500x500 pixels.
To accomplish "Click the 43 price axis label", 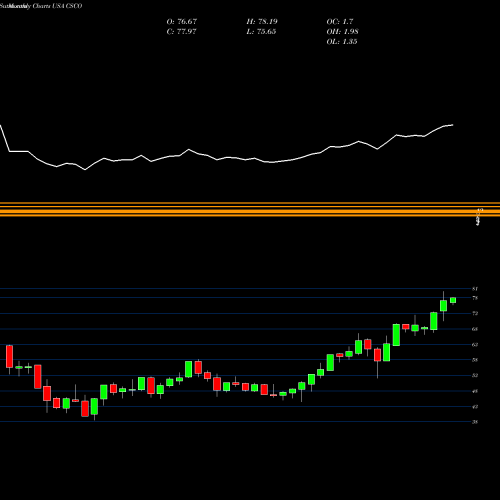I will coord(475,407).
